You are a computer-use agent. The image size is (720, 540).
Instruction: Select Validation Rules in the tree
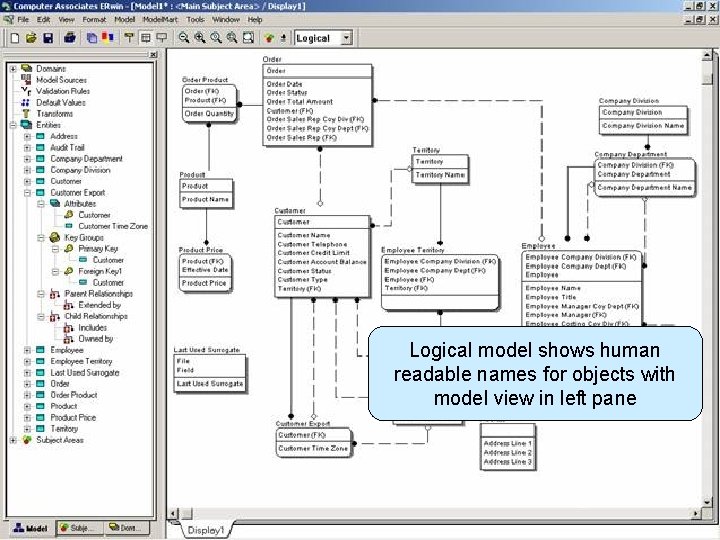pyautogui.click(x=63, y=91)
